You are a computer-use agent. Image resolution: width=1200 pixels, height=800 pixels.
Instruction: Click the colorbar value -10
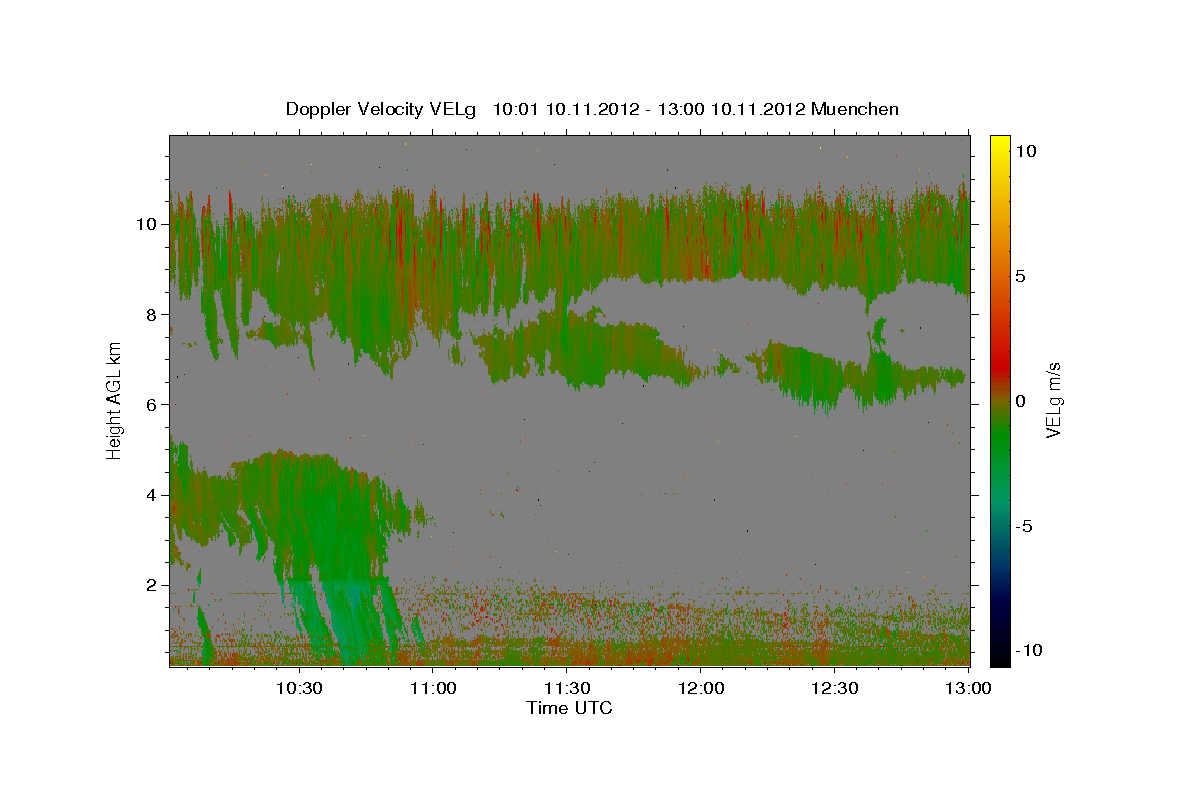coord(1029,650)
